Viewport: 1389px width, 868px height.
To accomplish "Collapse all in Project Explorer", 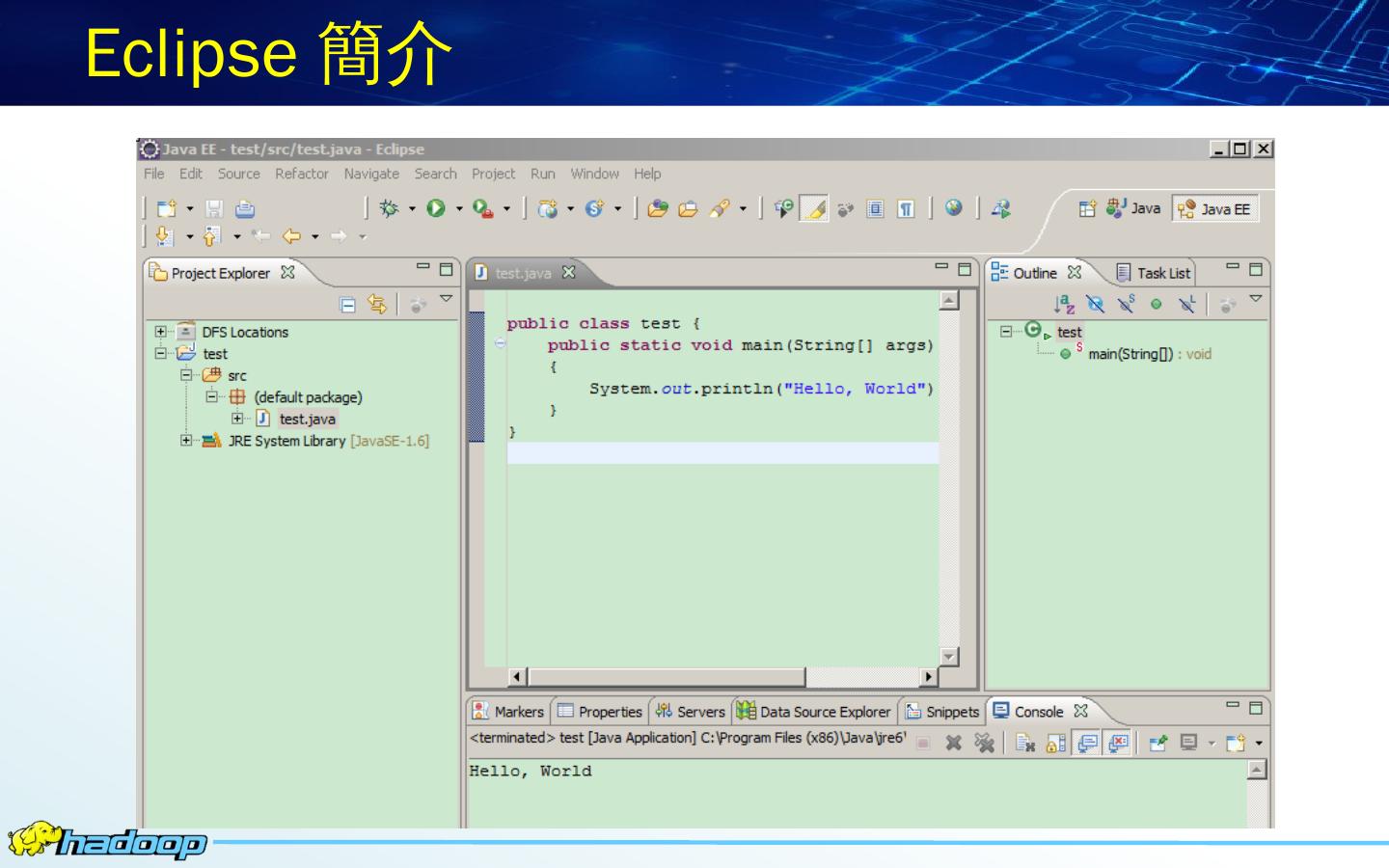I will (348, 305).
